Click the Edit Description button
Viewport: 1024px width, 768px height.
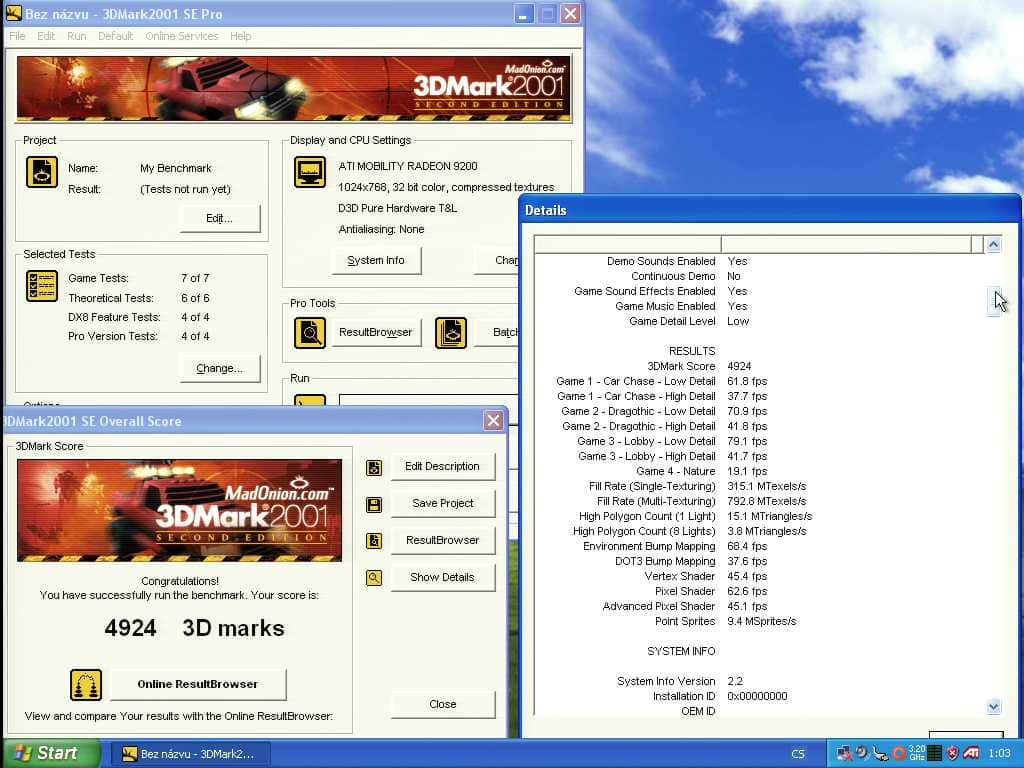(442, 466)
